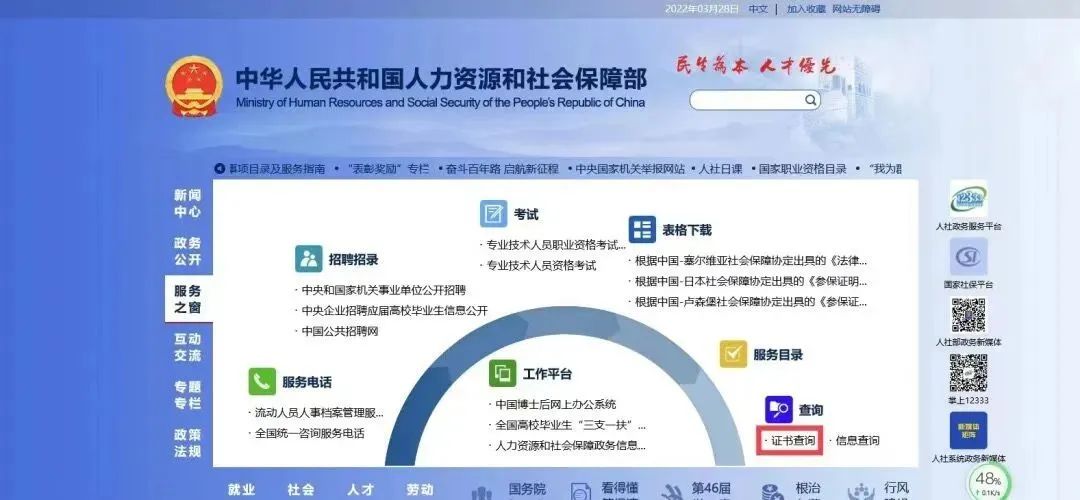Click the 48% network speed widget
Image resolution: width=1080 pixels, height=500 pixels.
click(989, 483)
